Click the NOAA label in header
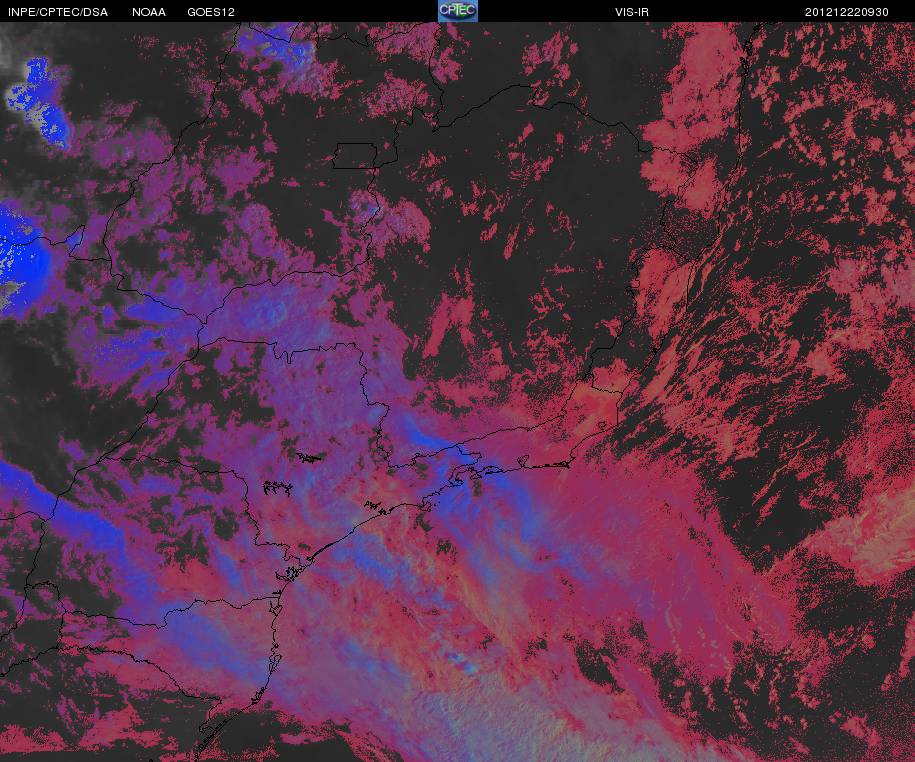Screen dimensions: 915x762 [x=149, y=12]
